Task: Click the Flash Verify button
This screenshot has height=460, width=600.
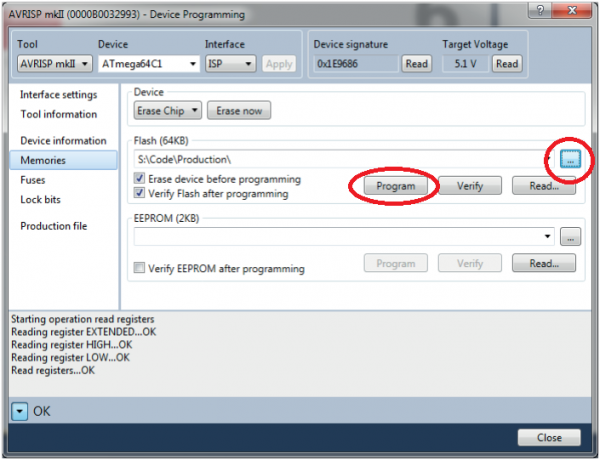Action: 470,186
